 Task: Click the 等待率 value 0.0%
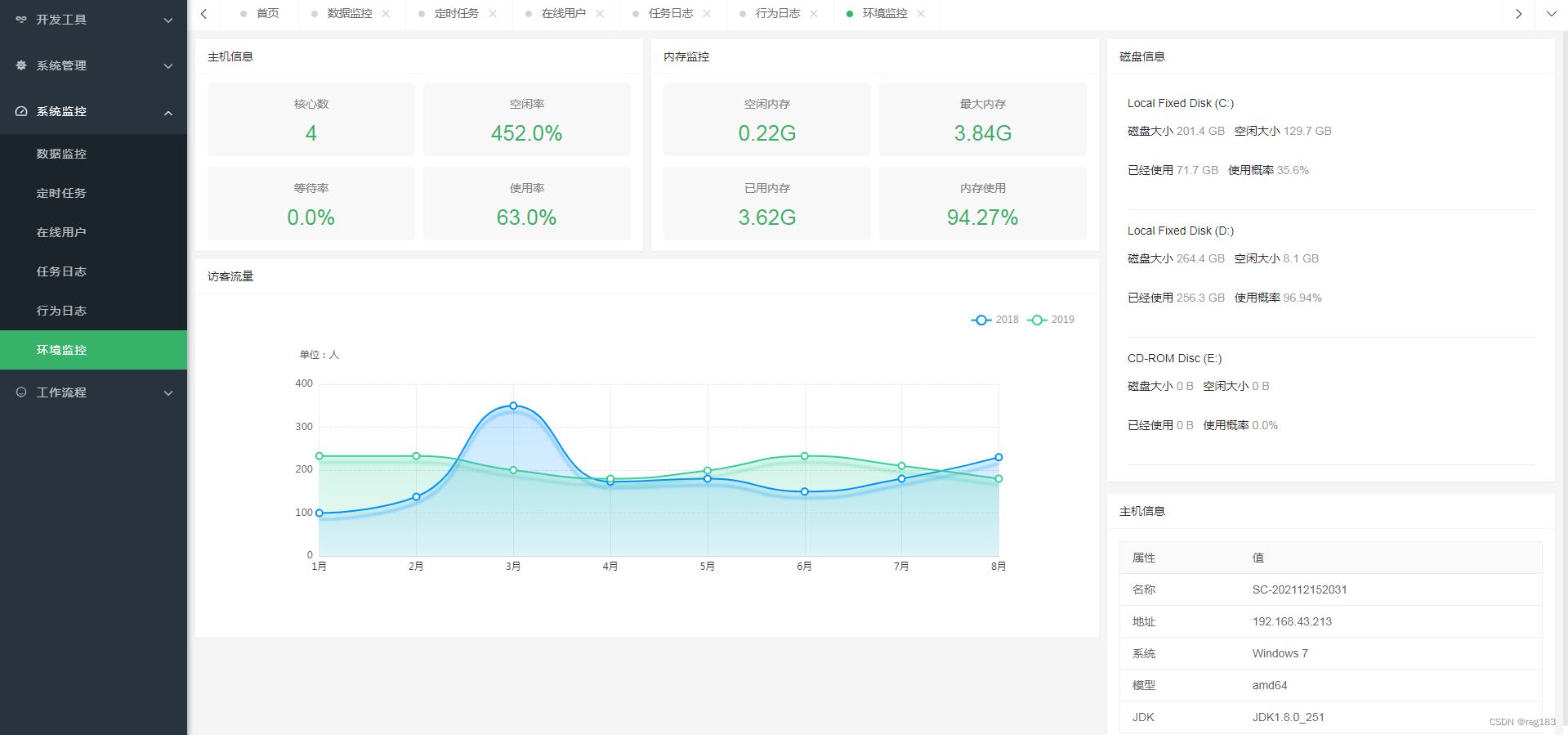pyautogui.click(x=311, y=217)
